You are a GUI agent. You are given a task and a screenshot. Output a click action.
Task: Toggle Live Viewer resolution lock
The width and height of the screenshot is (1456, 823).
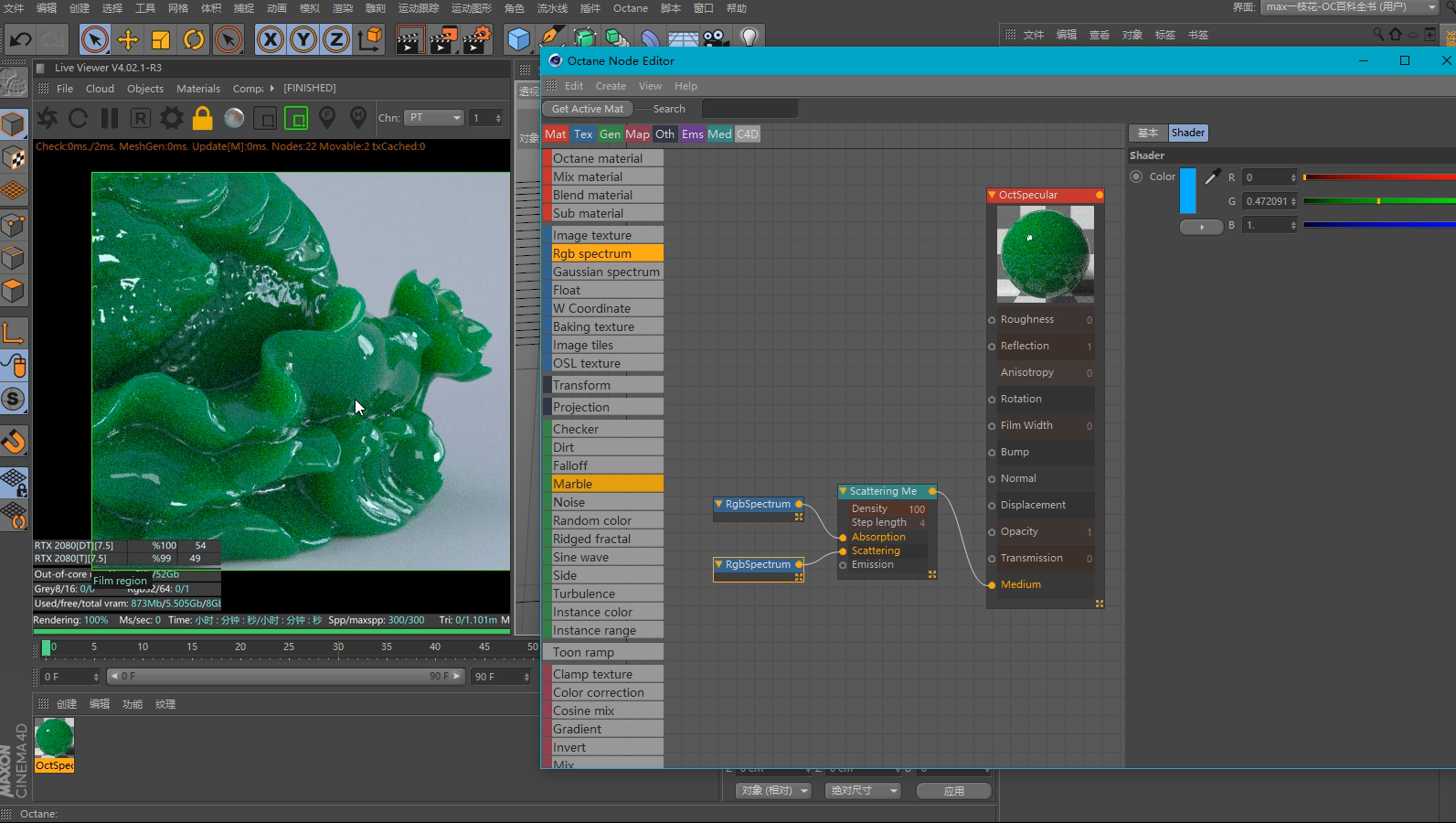203,118
